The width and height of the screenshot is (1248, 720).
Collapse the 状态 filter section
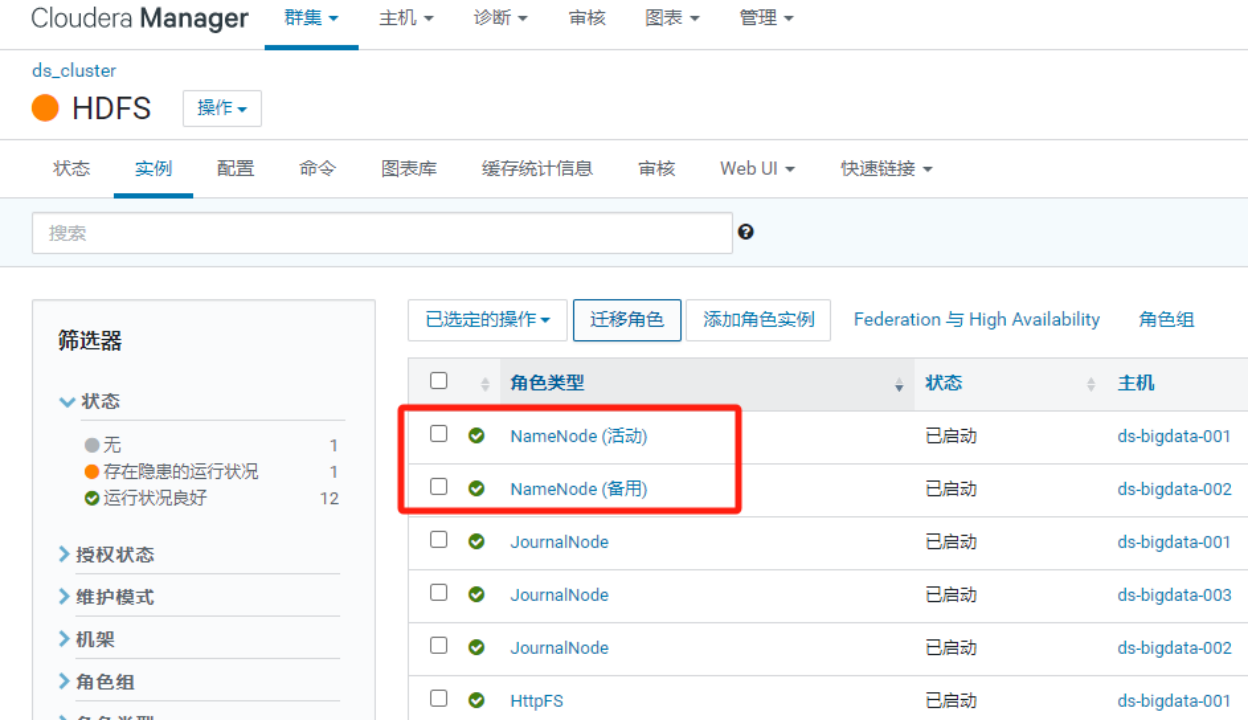click(89, 401)
